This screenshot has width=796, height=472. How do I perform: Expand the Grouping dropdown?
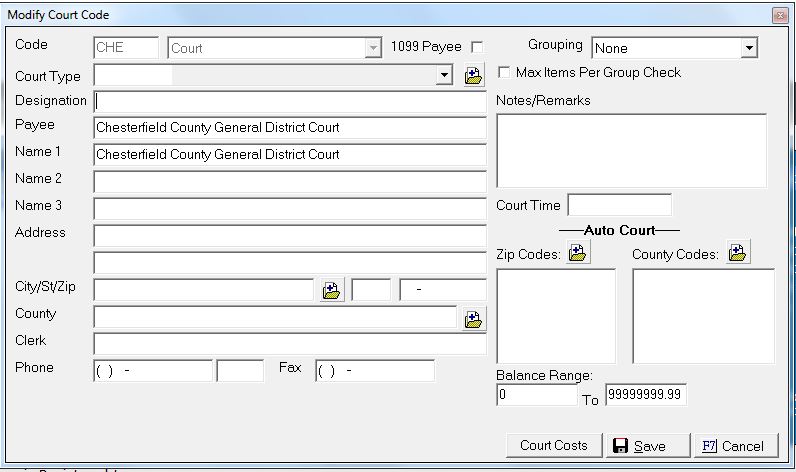(x=749, y=48)
